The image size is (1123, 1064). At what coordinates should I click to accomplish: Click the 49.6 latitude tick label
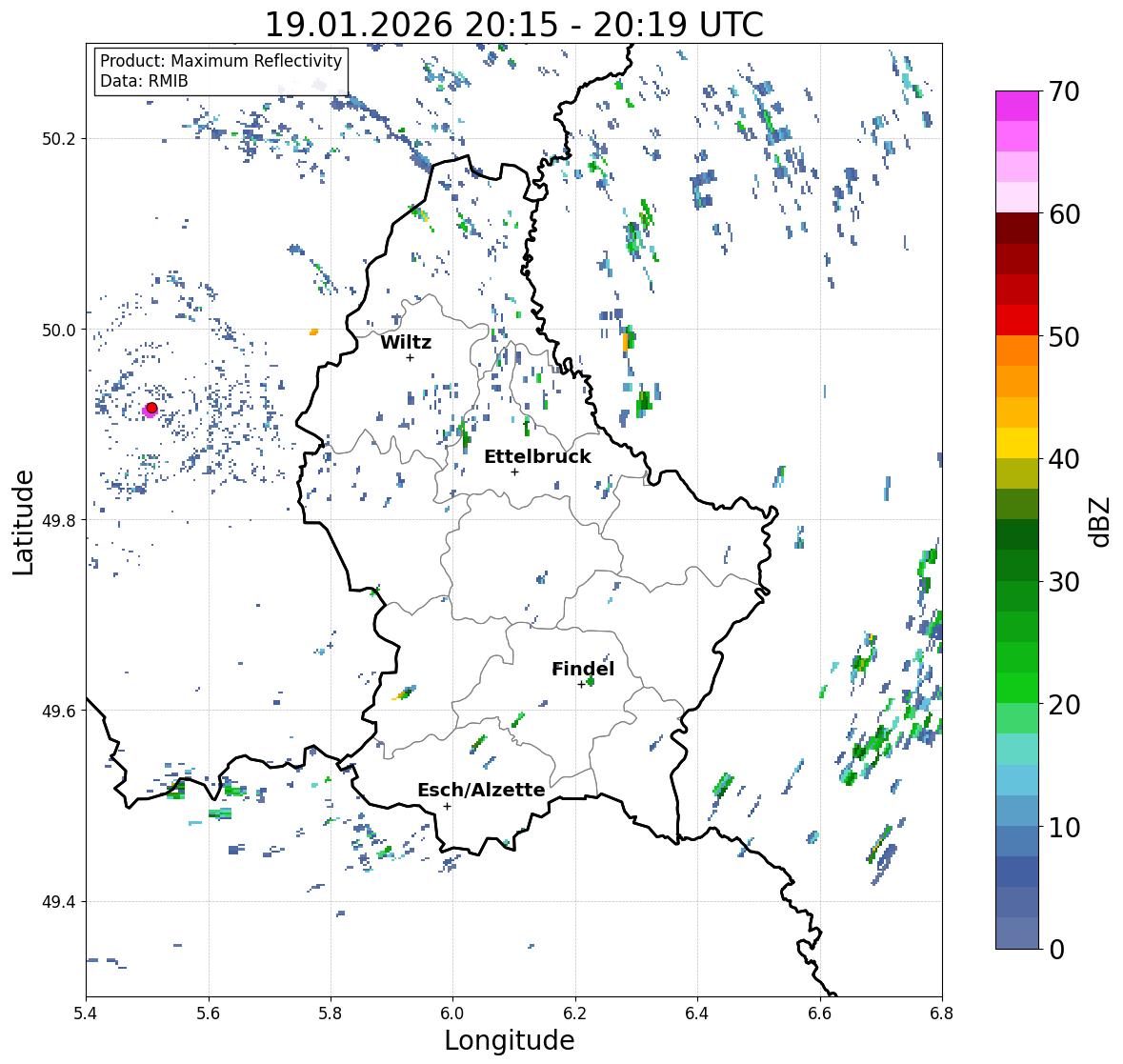point(59,711)
